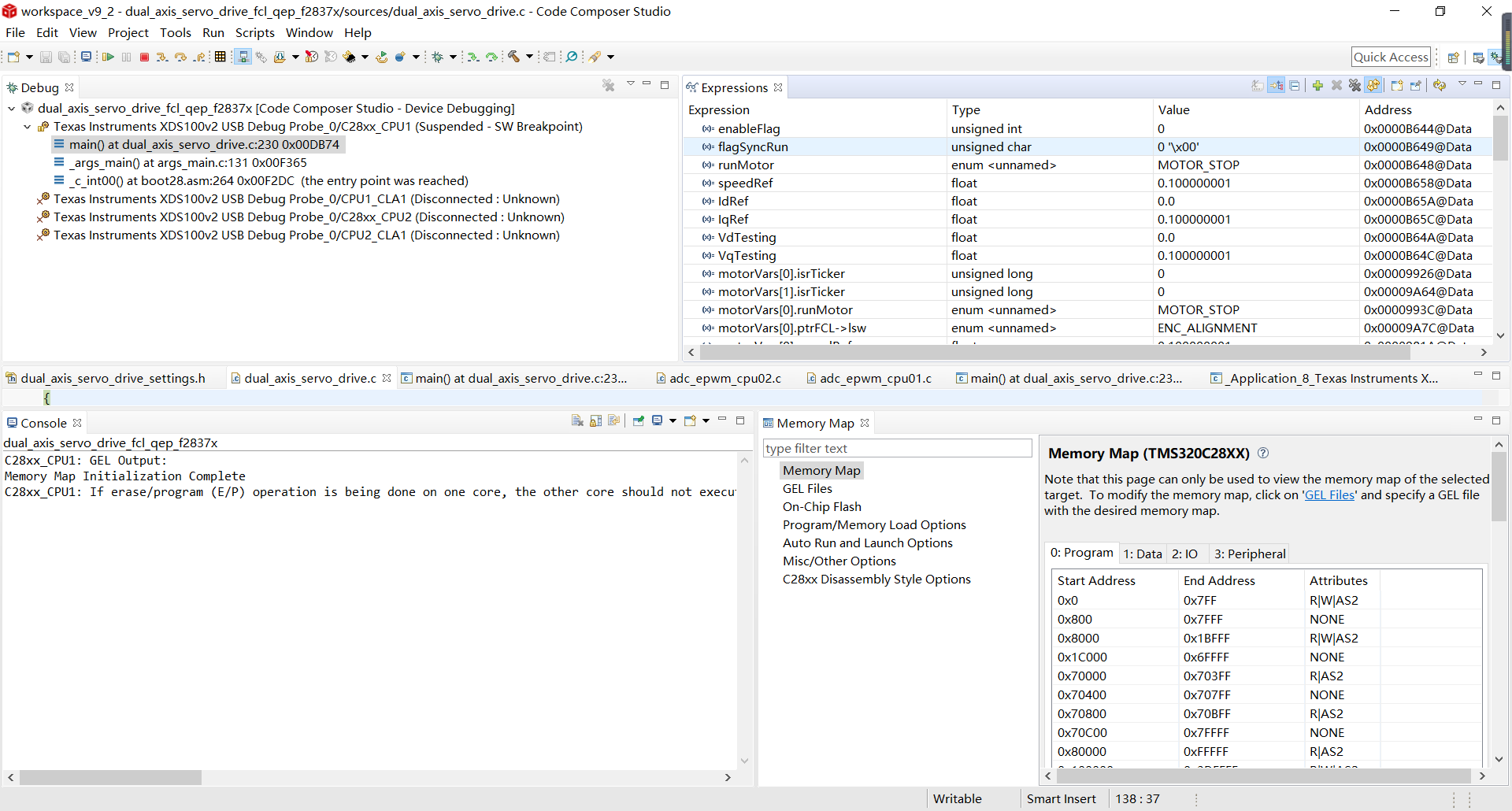This screenshot has width=1512, height=811.
Task: Click the hammer Build icon
Action: (x=513, y=57)
